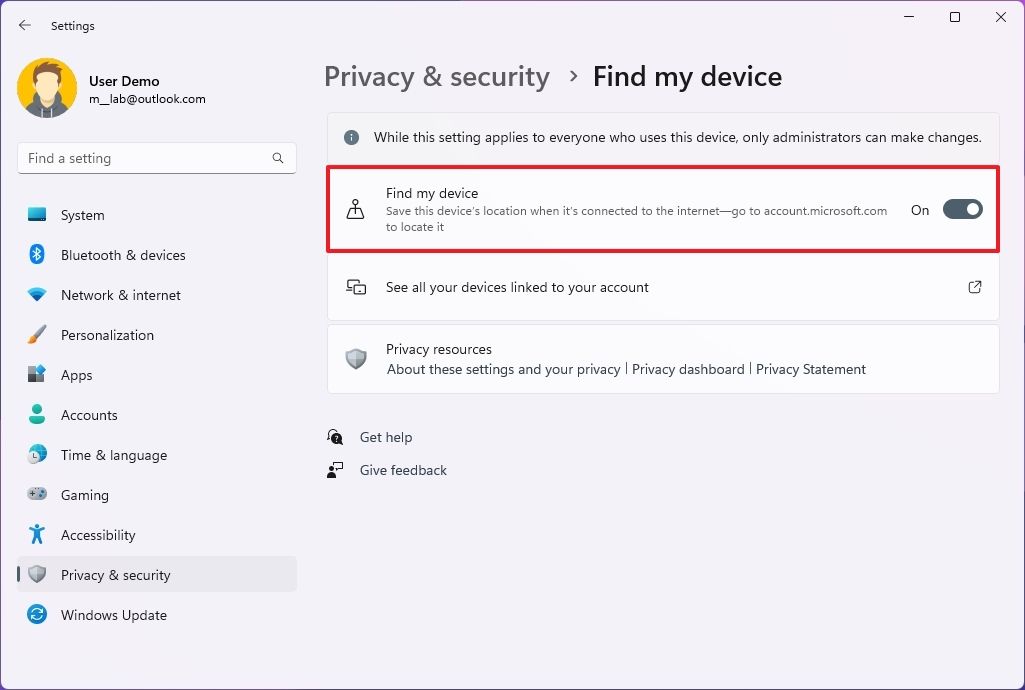
Task: Open Windows Update settings
Action: tap(113, 615)
